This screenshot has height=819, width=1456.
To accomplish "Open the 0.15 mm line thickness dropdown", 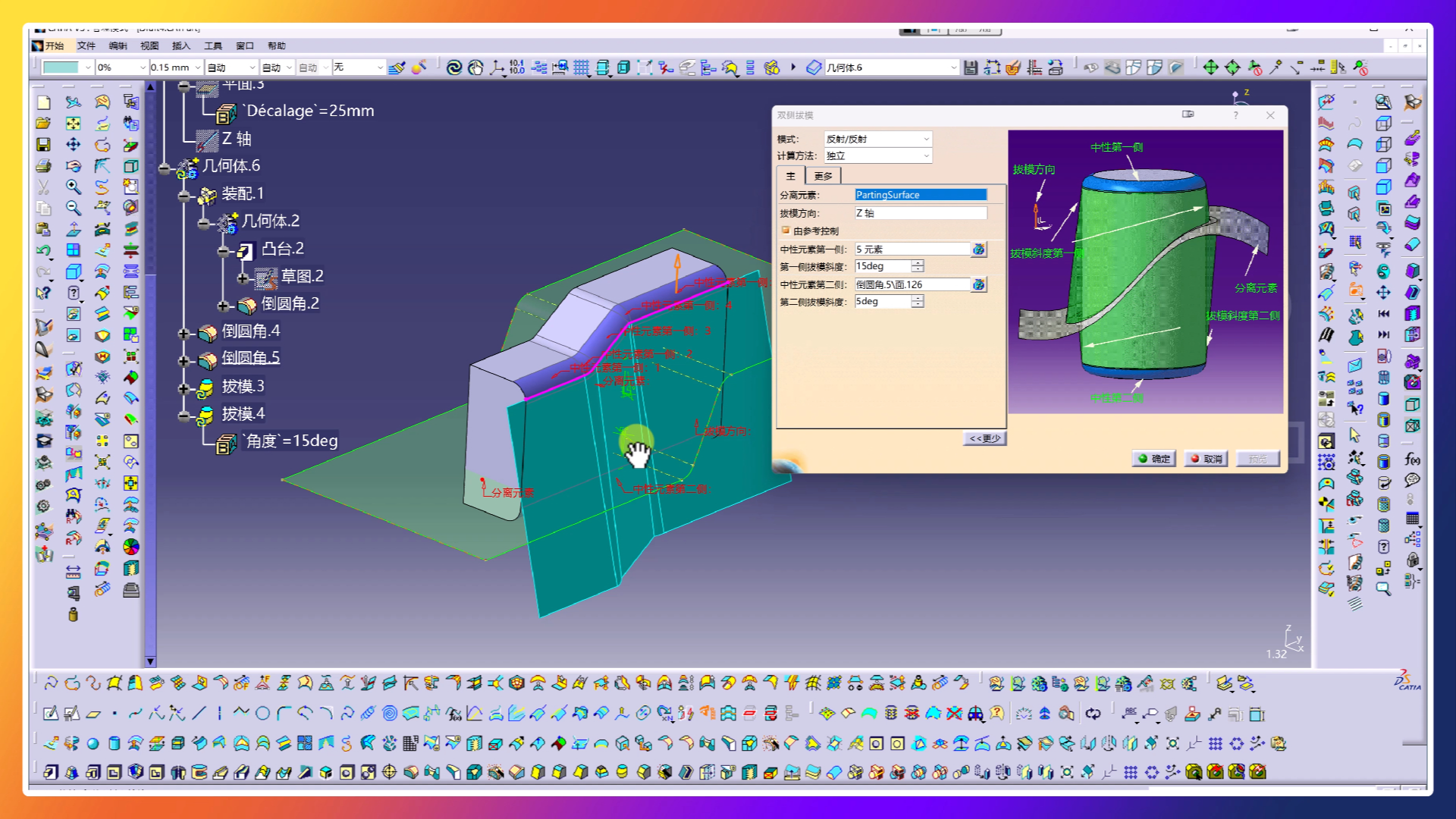I will [198, 67].
